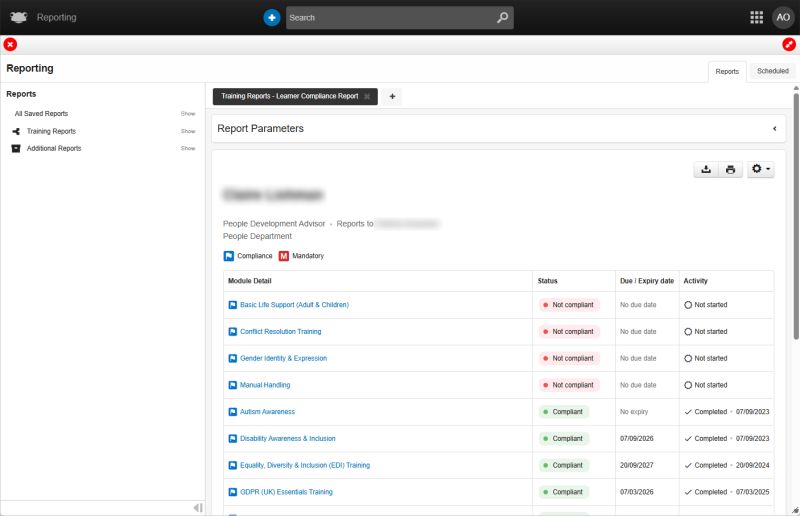Click into the Search input field
800x516 pixels.
click(390, 17)
